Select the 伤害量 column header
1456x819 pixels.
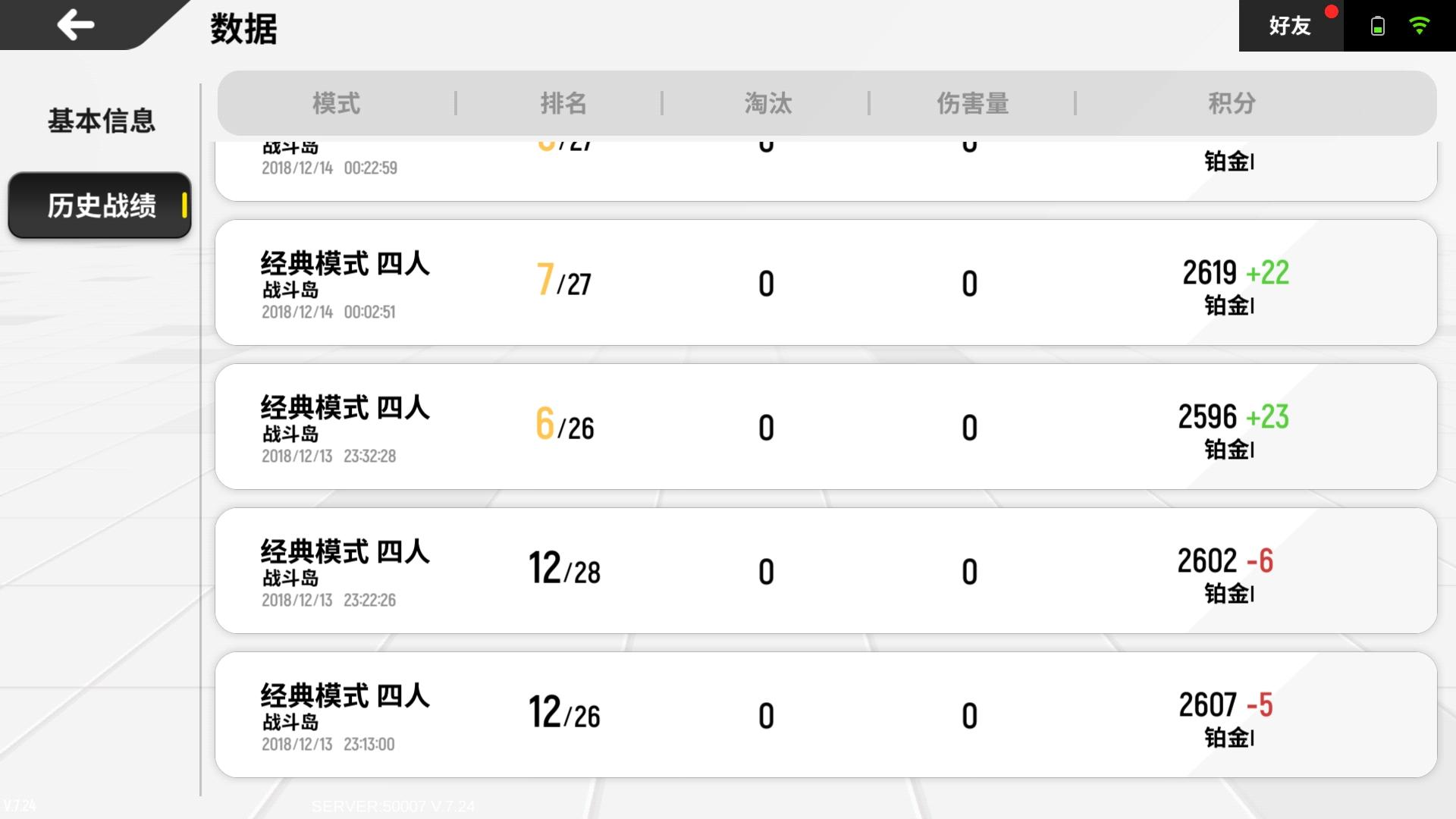coord(973,103)
